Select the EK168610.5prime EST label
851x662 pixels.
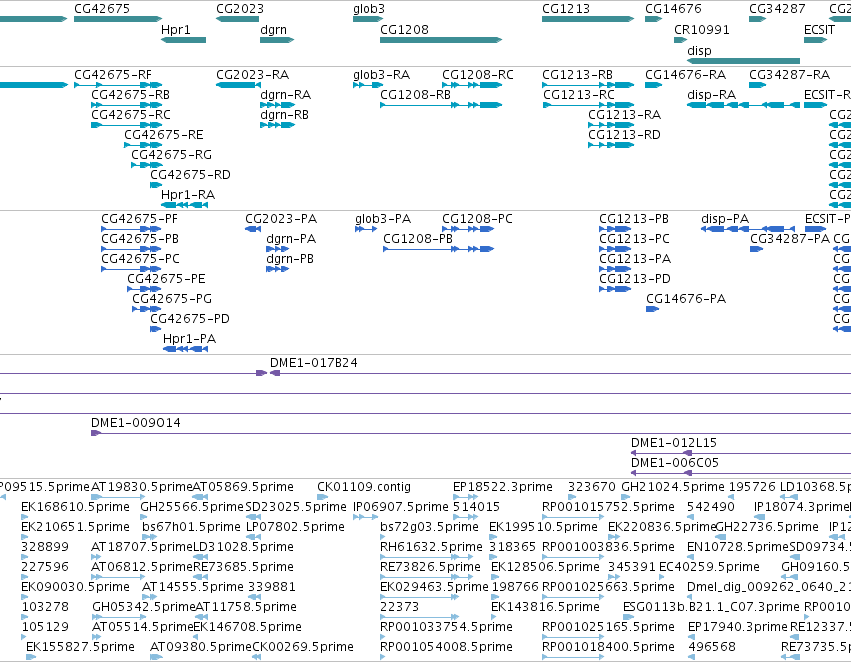(x=75, y=507)
